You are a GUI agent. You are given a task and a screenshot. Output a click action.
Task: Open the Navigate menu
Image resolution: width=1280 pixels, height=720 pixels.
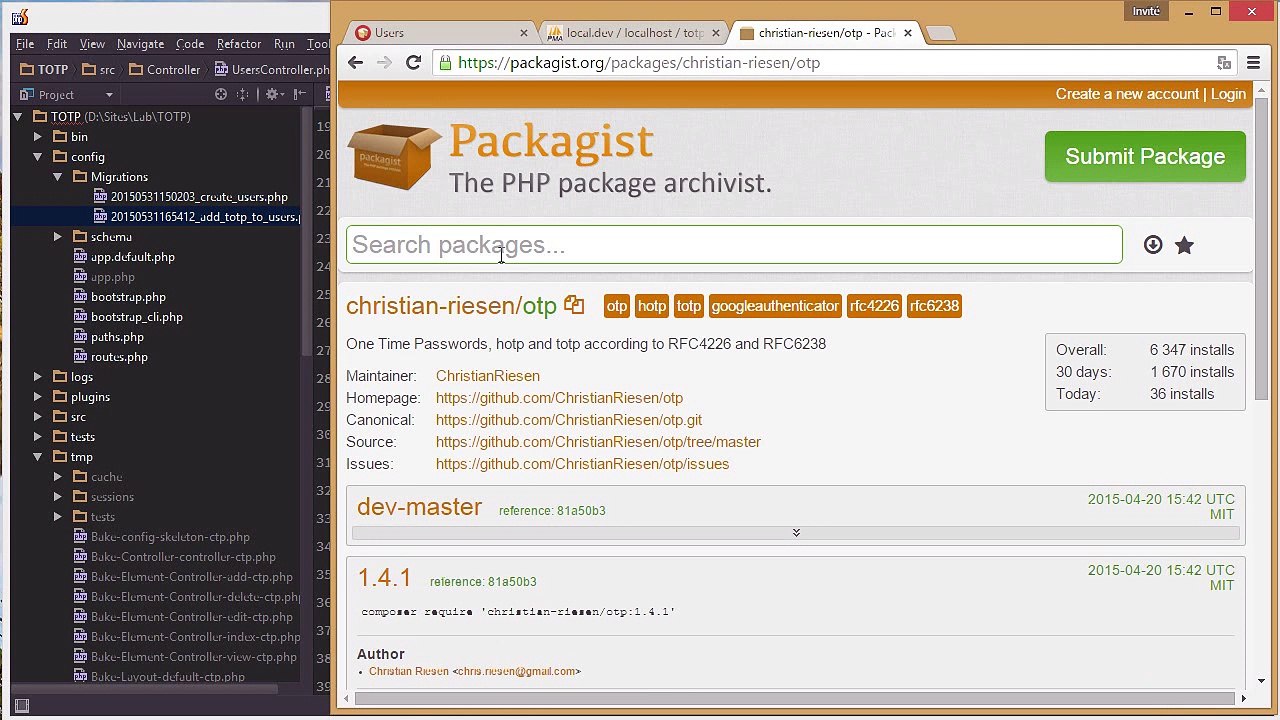coord(140,44)
